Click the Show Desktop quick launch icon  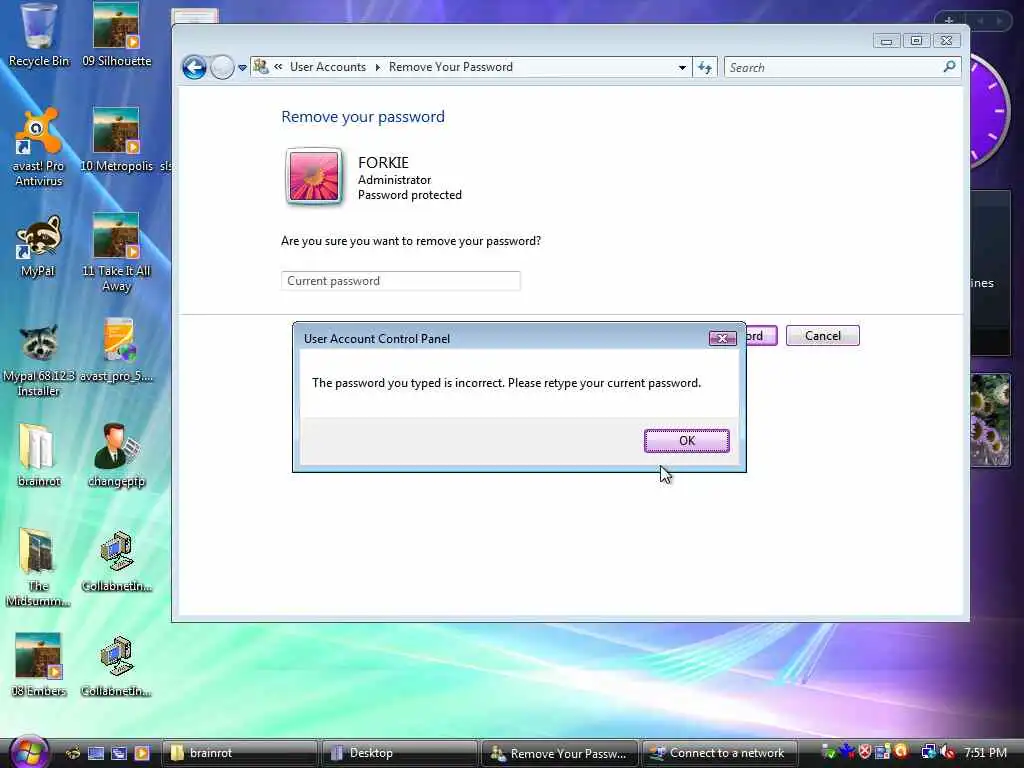tap(96, 753)
